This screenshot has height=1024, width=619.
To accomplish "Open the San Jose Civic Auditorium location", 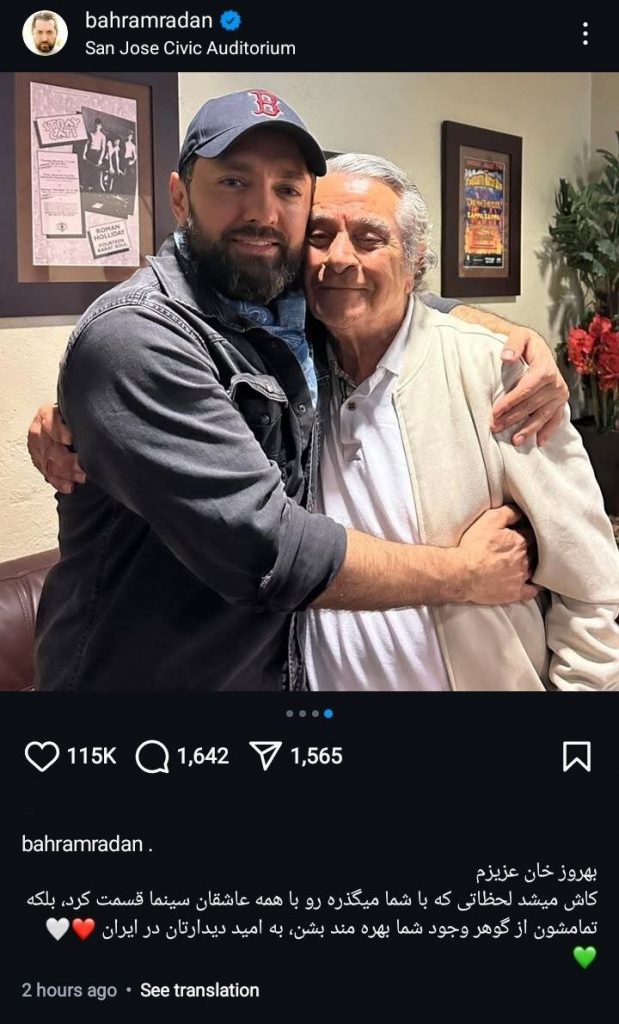I will pos(190,47).
